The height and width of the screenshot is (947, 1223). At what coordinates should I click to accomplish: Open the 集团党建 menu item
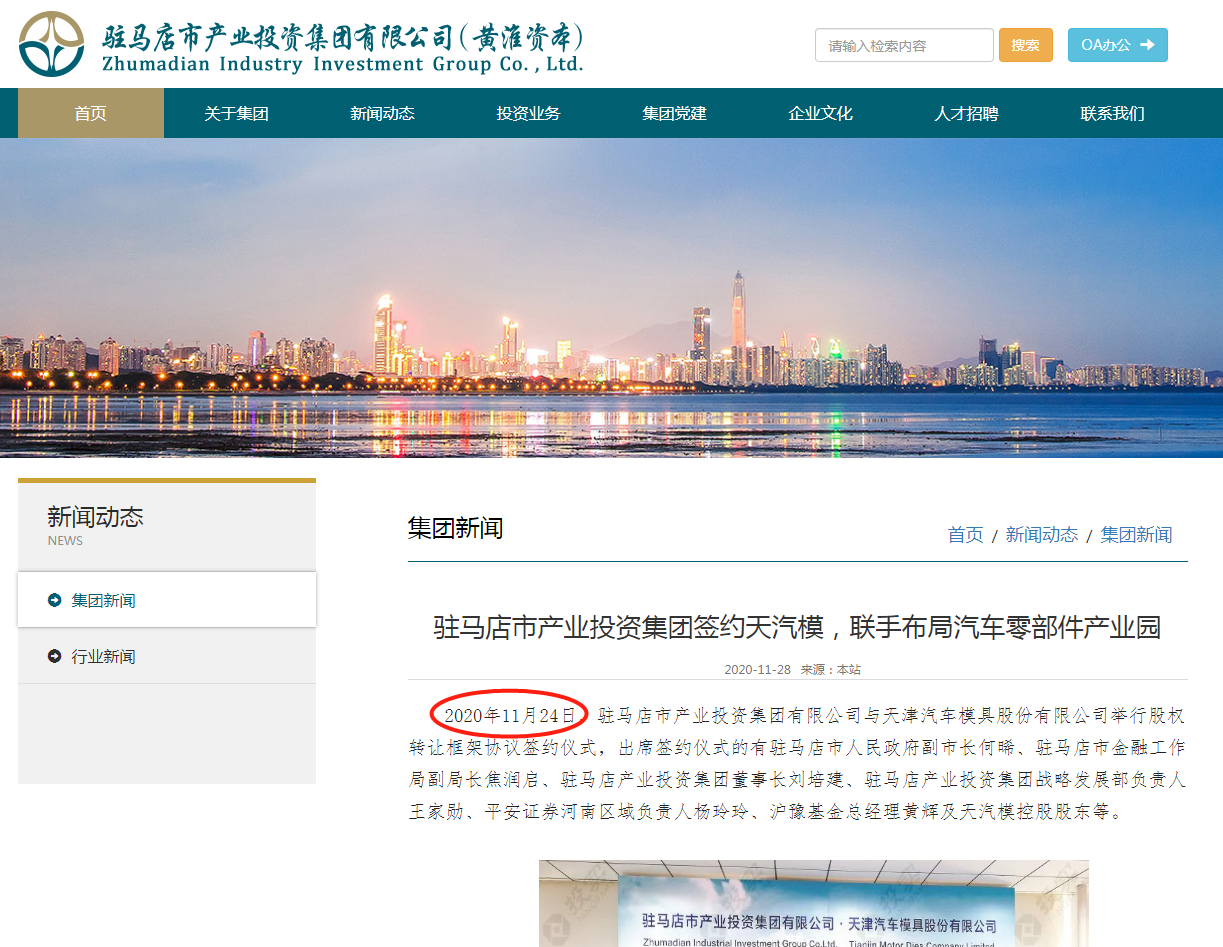click(674, 113)
